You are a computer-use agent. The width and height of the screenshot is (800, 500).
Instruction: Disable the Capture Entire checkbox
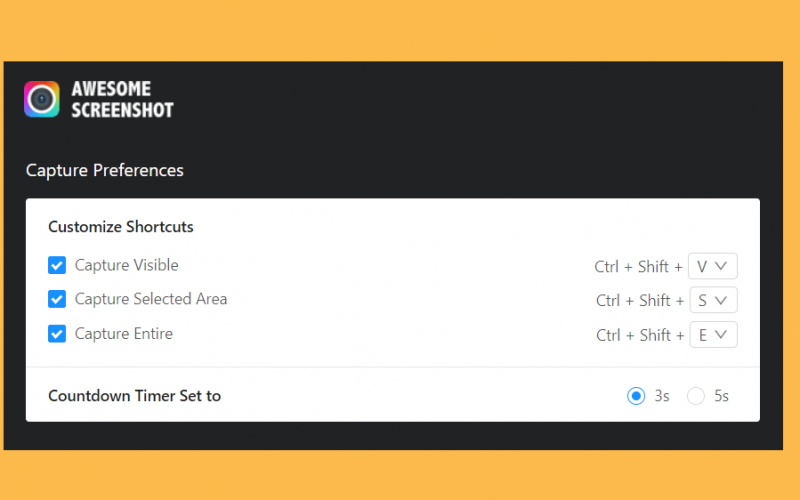57,334
